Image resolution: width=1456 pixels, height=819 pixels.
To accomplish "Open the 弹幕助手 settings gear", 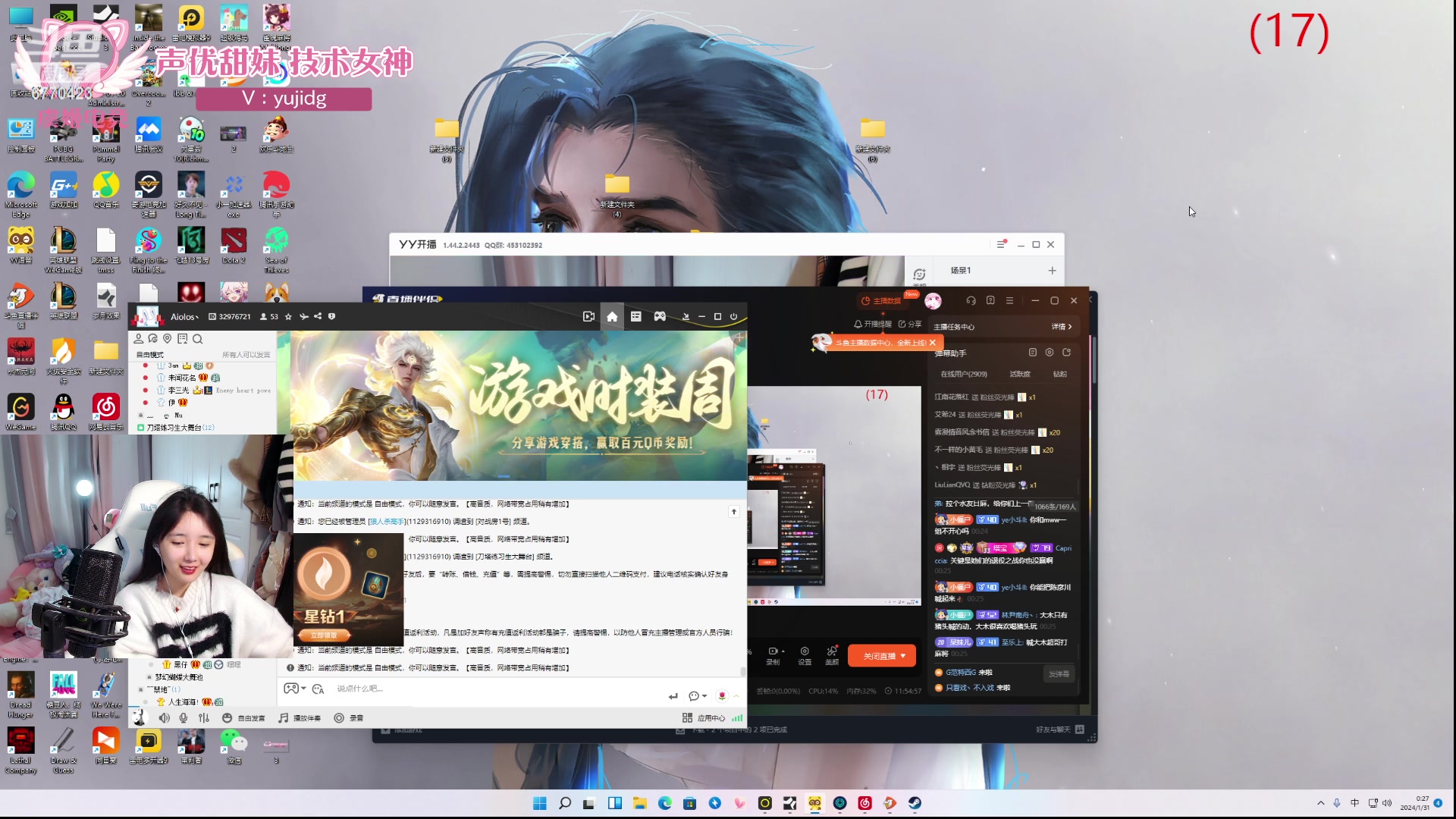I will click(1050, 352).
